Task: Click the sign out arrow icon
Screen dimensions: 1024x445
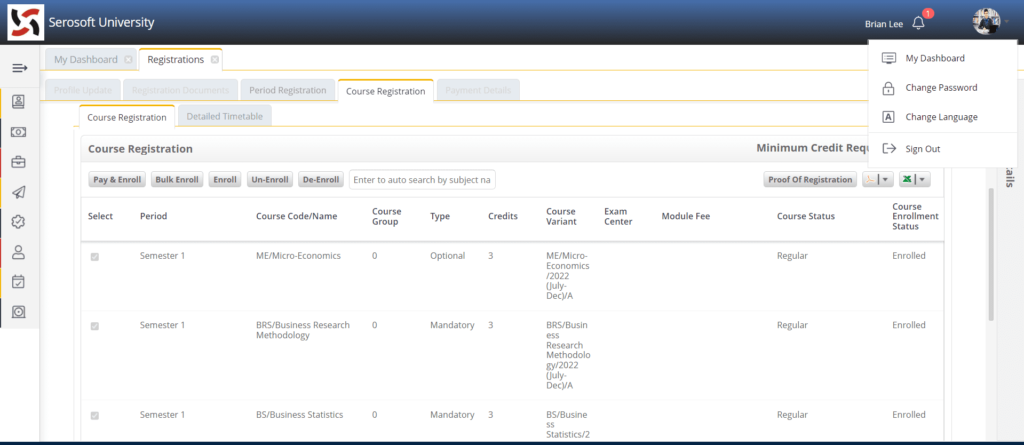Action: (889, 148)
